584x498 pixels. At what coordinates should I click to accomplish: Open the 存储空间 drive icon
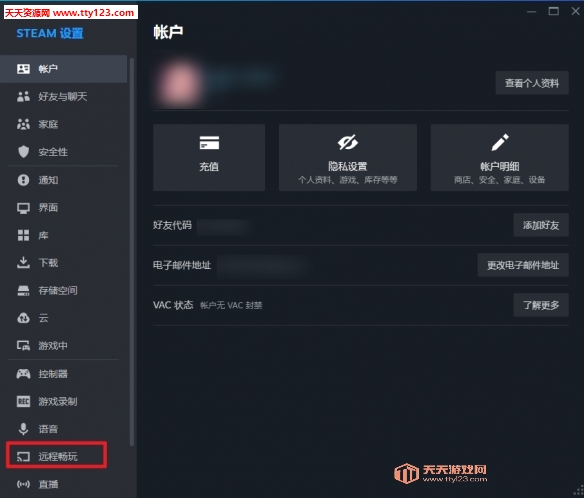23,290
